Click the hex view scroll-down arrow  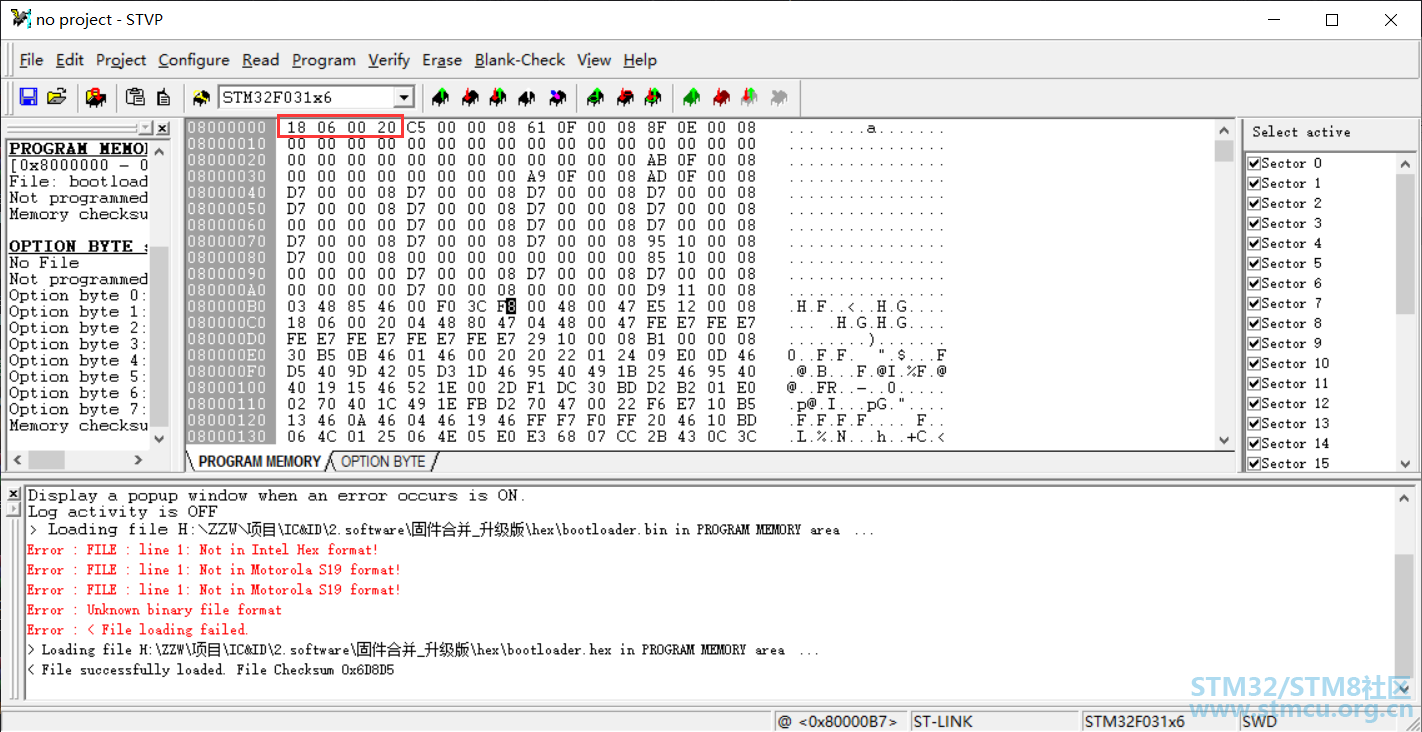pos(1224,440)
